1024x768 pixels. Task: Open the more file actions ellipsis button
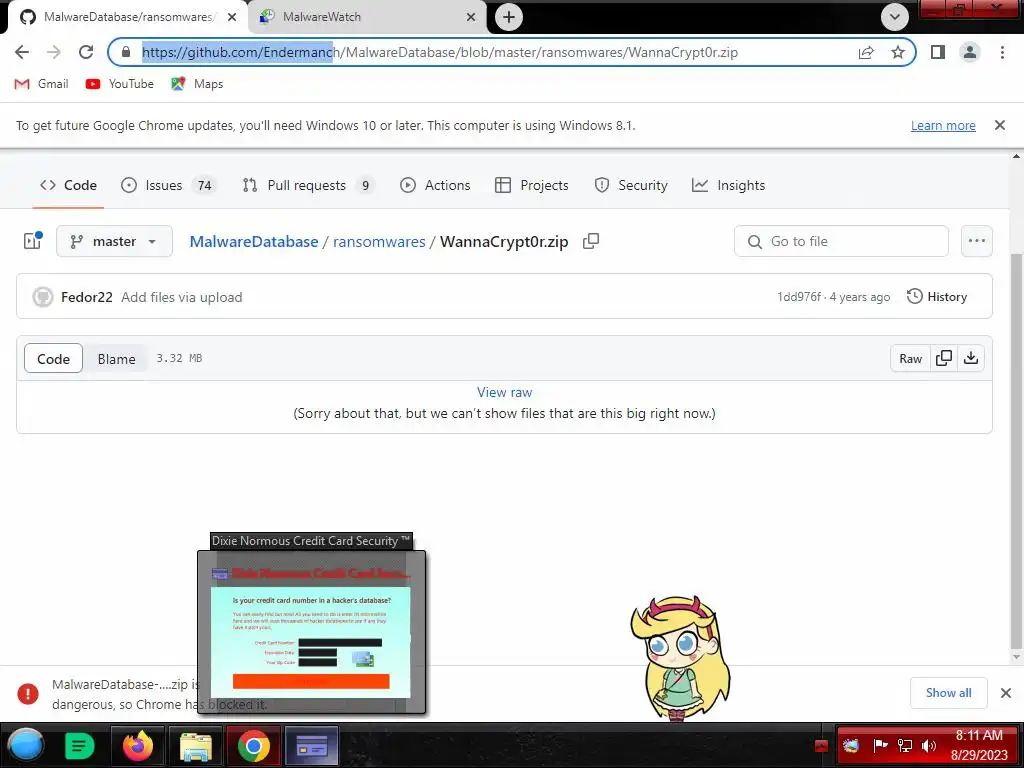pyautogui.click(x=976, y=241)
